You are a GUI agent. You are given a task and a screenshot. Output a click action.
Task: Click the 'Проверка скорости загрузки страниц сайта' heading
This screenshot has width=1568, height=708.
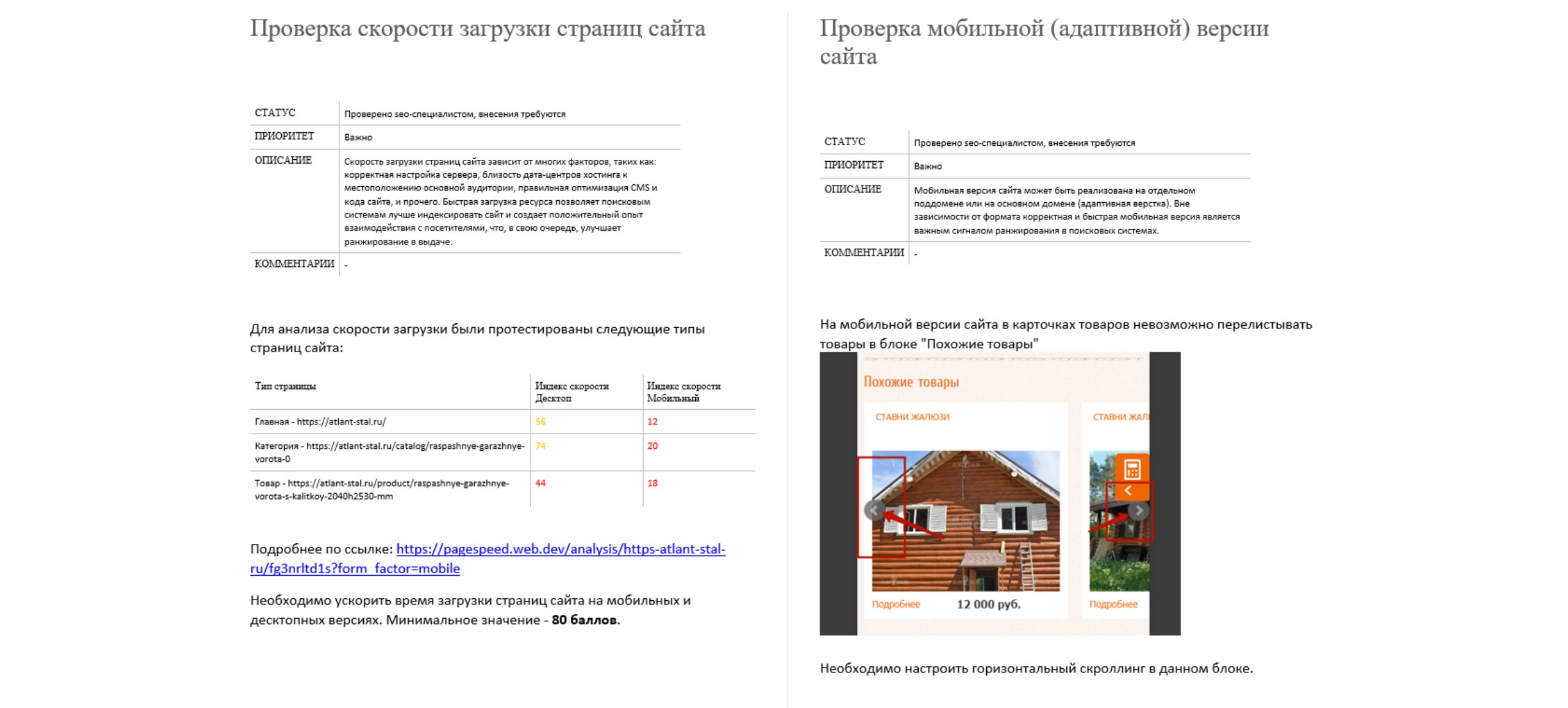coord(478,29)
